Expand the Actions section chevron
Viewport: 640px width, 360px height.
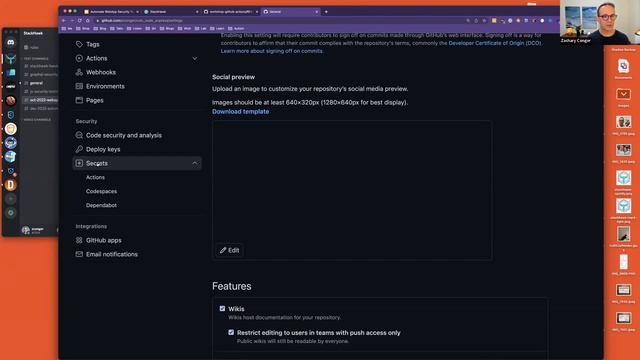(195, 58)
